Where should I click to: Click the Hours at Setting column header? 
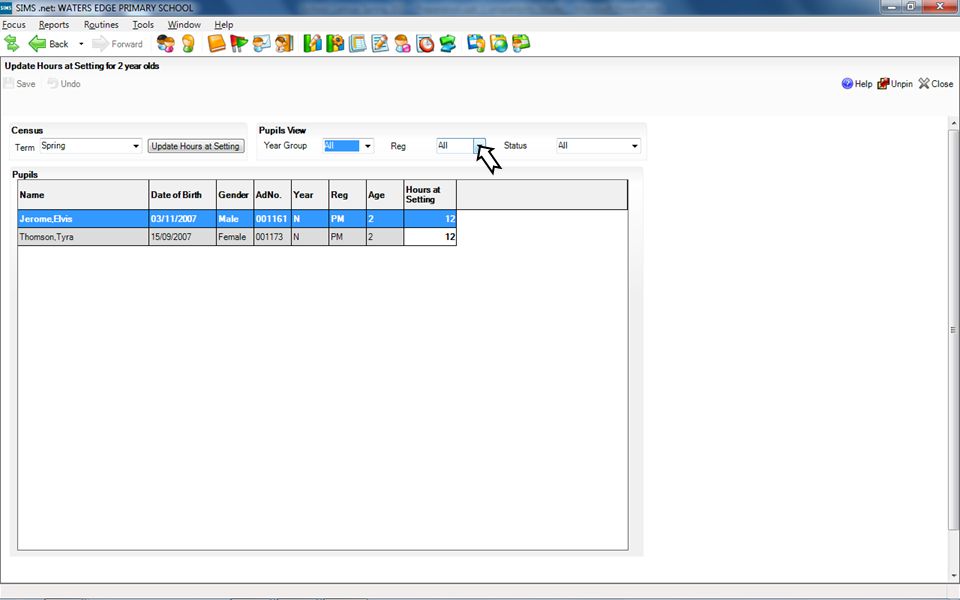coord(430,195)
